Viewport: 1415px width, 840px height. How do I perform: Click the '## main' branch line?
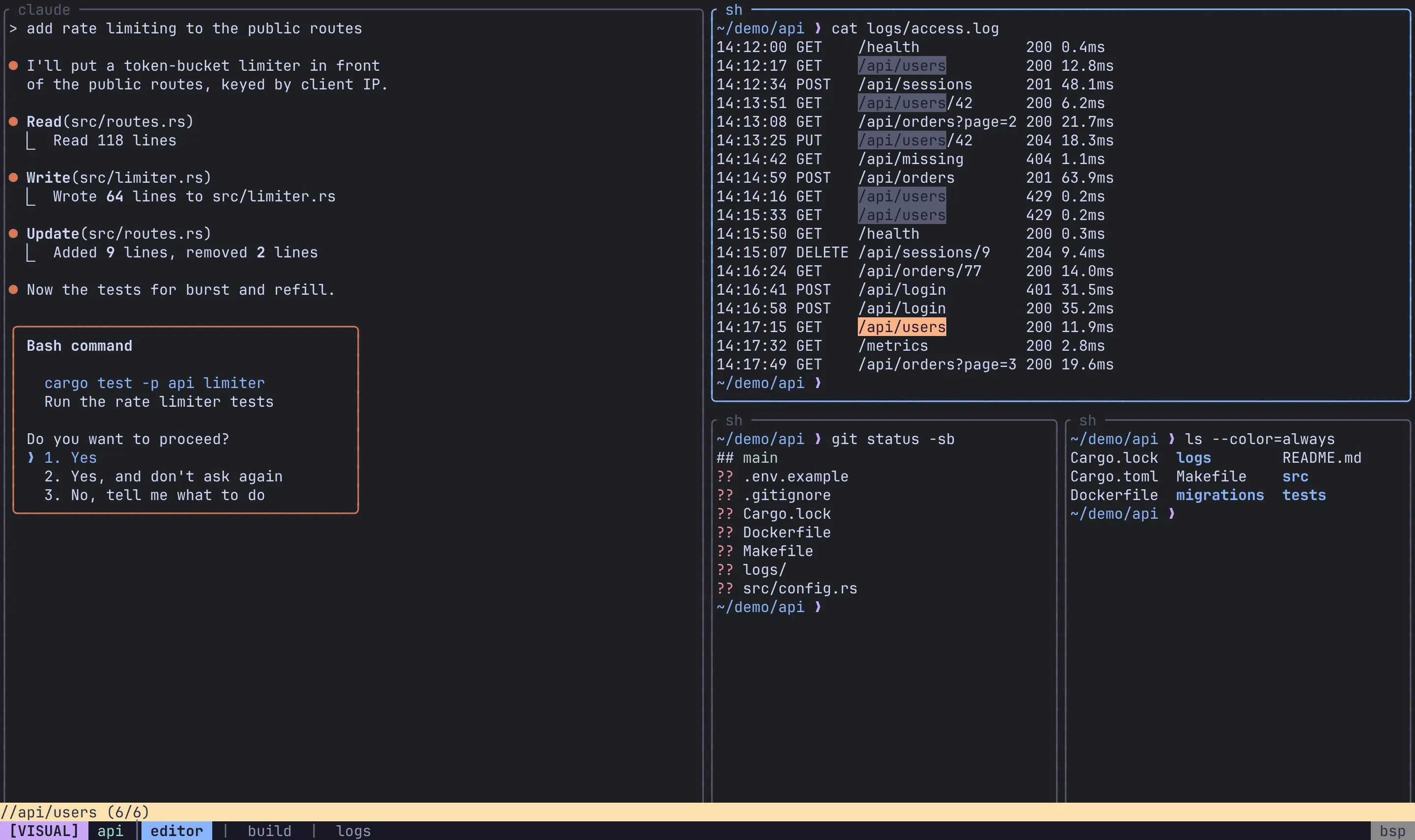click(x=747, y=458)
